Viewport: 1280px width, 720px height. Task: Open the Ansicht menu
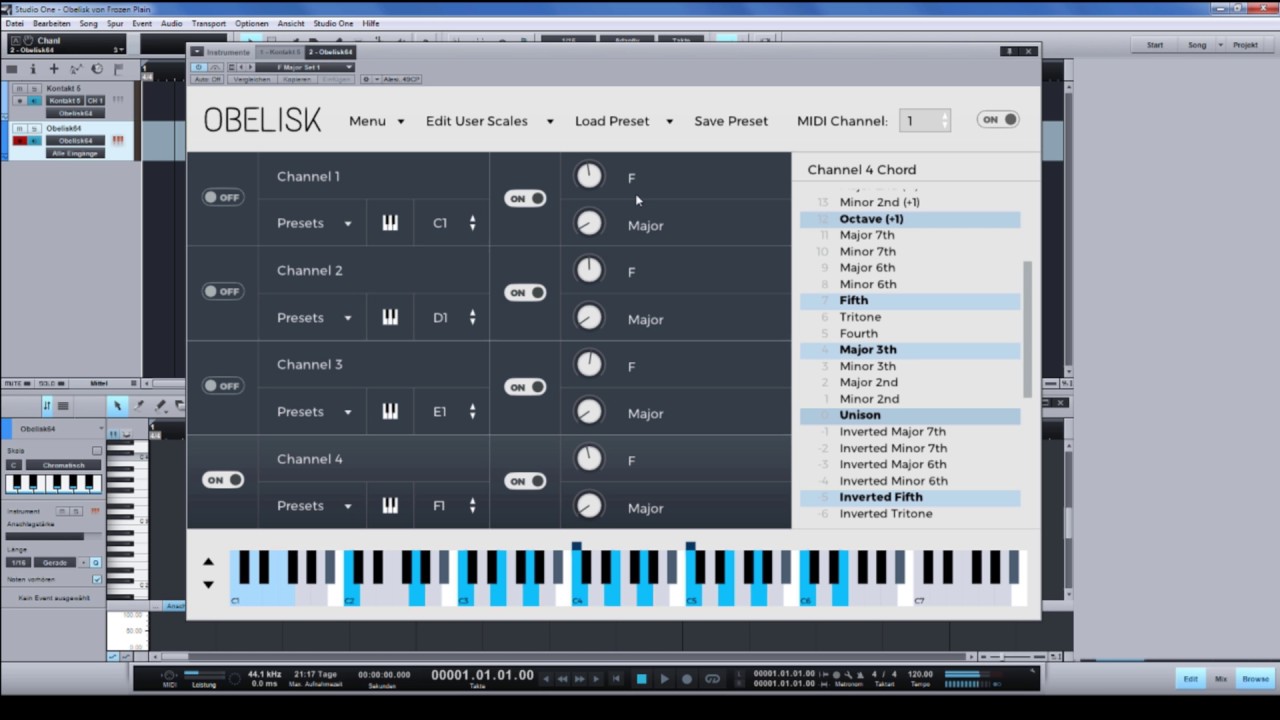coord(291,23)
